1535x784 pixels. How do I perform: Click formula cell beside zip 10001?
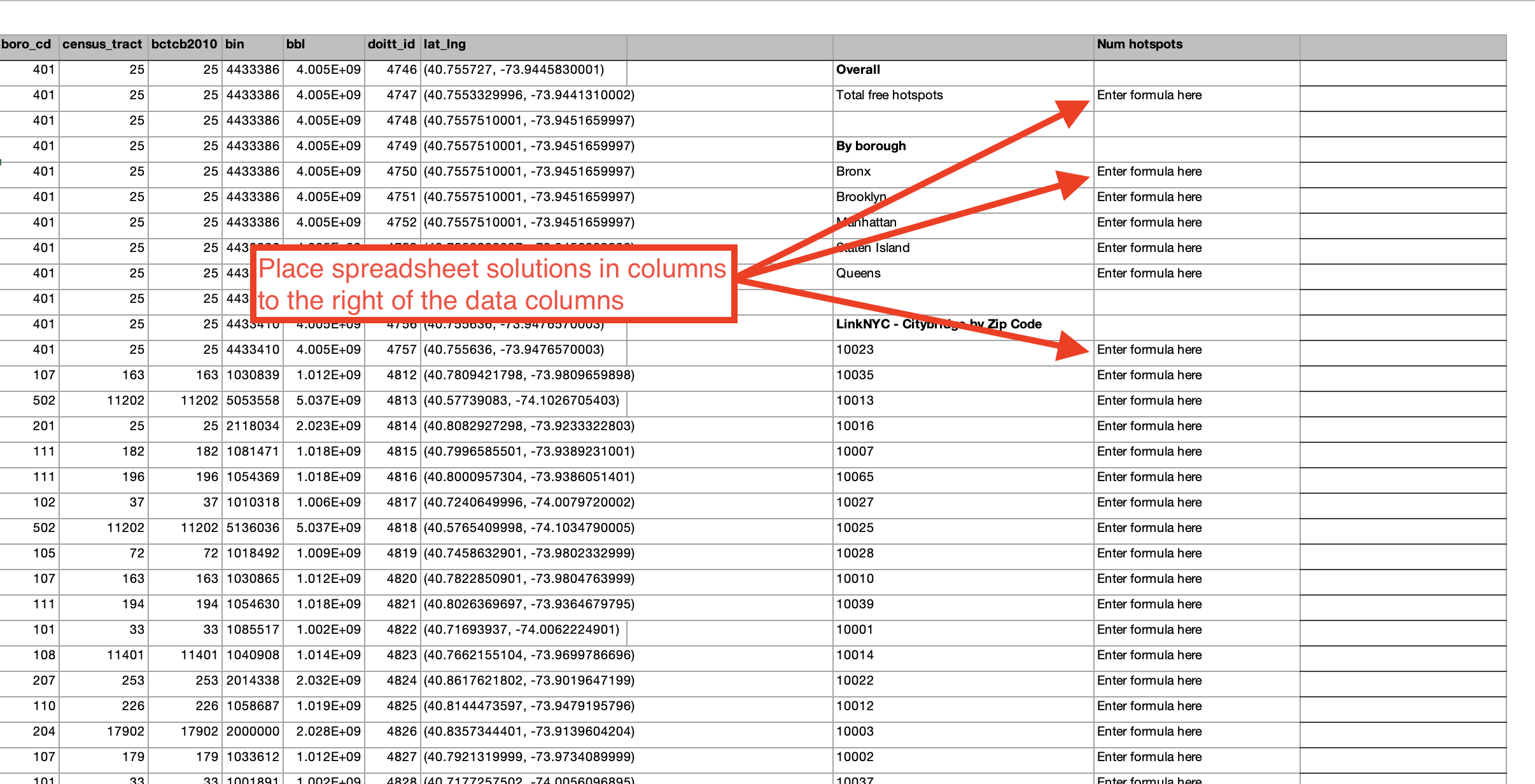coord(1197,633)
